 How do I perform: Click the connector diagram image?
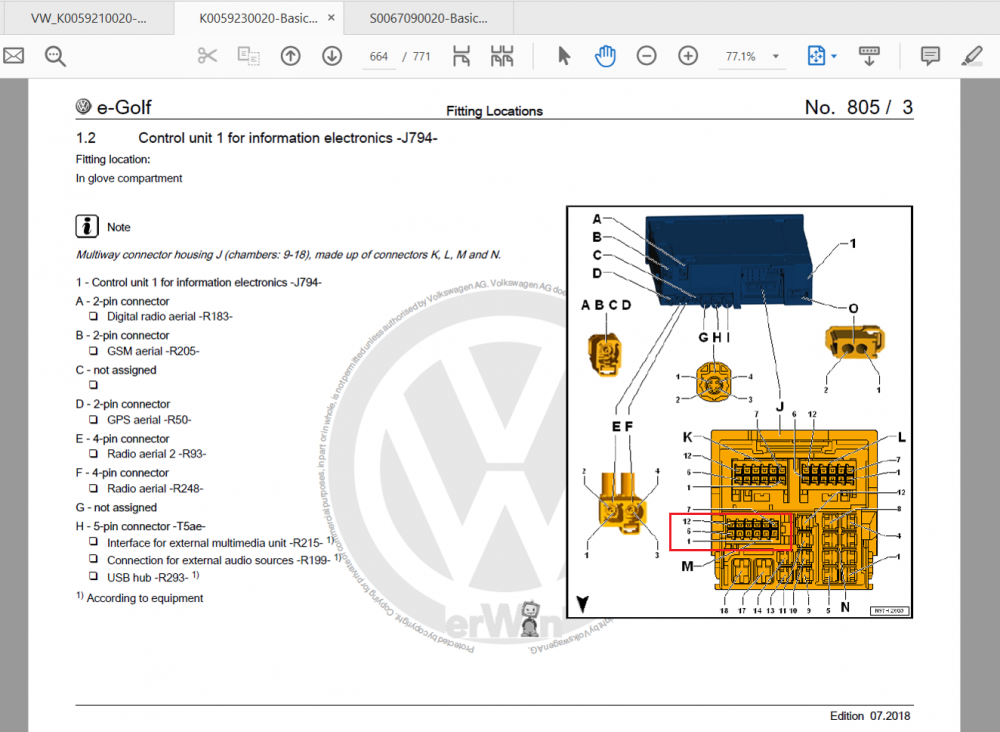click(x=740, y=412)
